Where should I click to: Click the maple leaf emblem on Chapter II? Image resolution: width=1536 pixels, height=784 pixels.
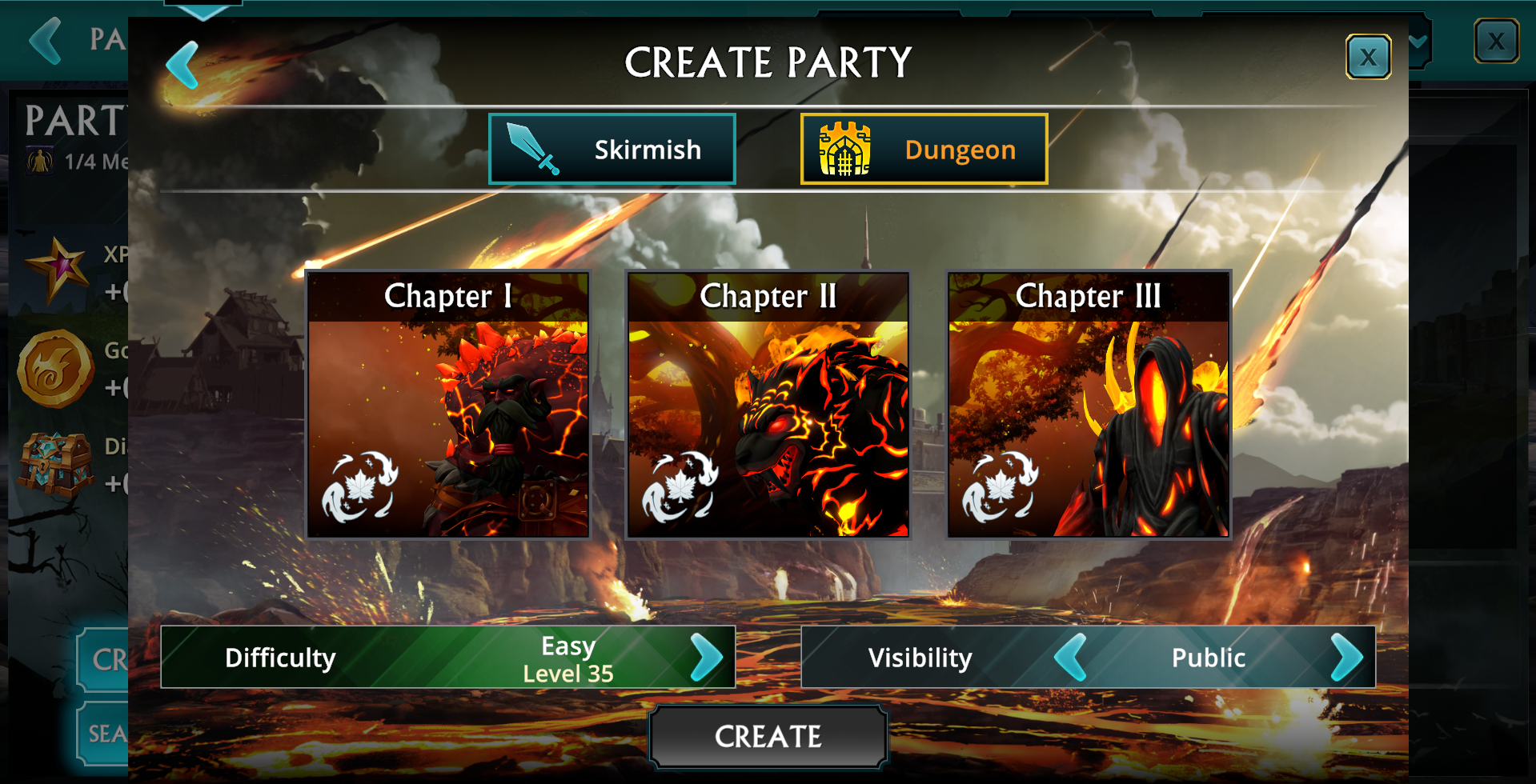pos(680,486)
